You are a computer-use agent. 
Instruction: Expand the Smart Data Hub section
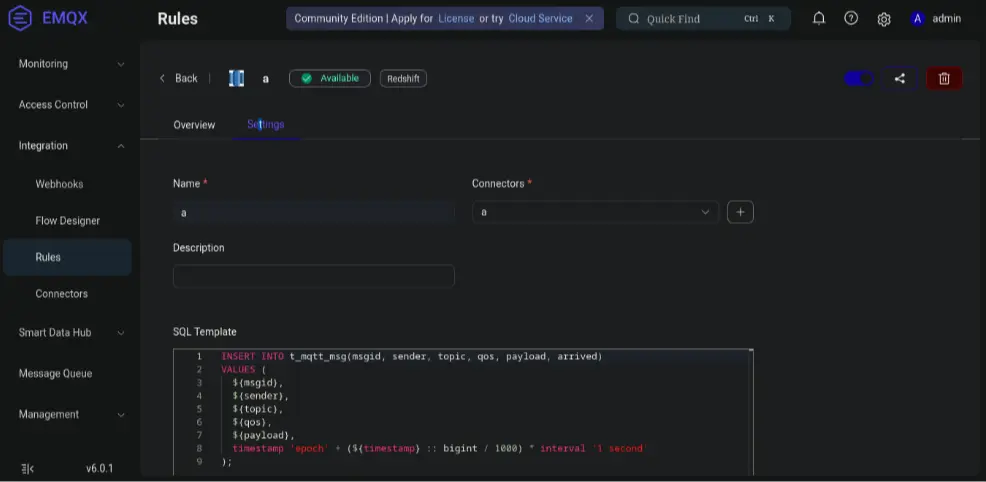70,333
